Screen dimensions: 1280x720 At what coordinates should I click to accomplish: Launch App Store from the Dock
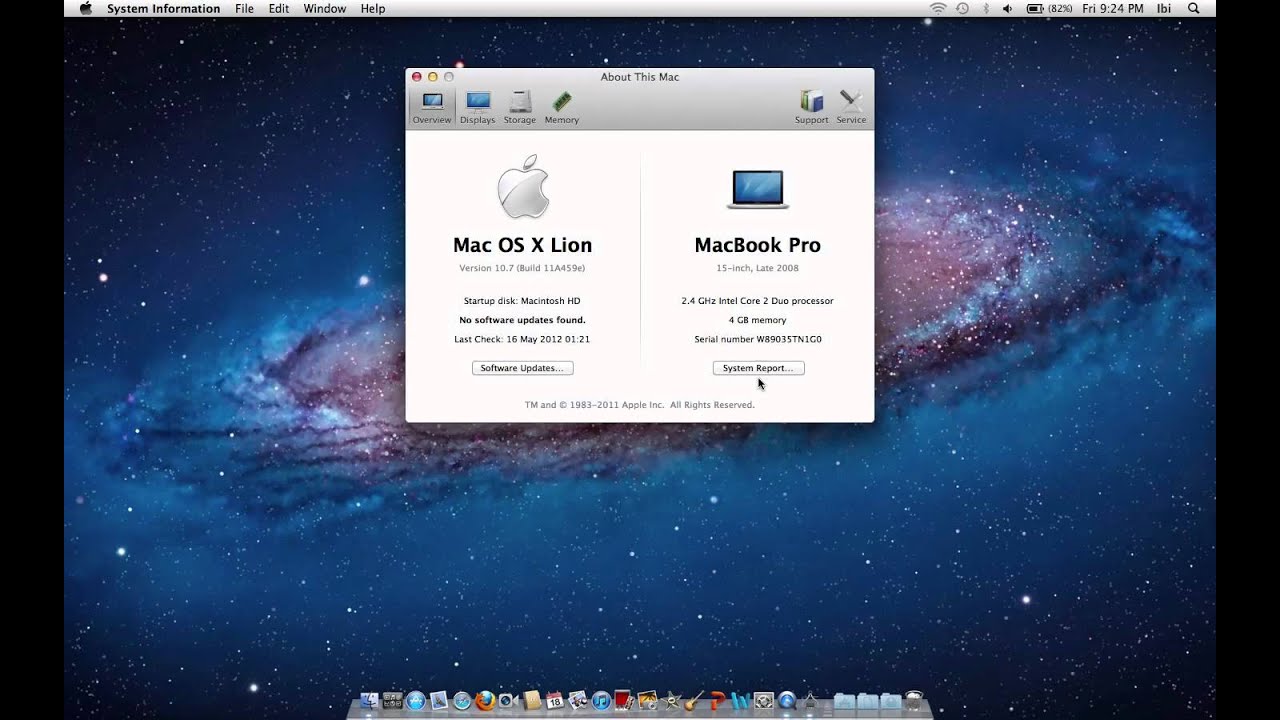coord(416,701)
